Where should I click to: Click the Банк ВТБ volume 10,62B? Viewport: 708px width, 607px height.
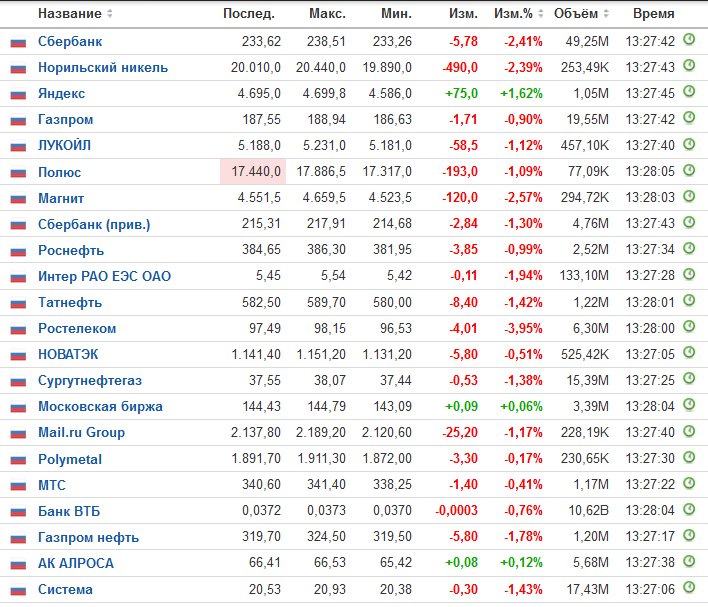588,510
